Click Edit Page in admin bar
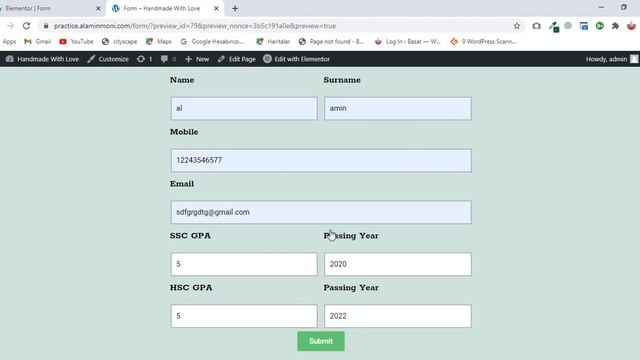 click(x=237, y=59)
